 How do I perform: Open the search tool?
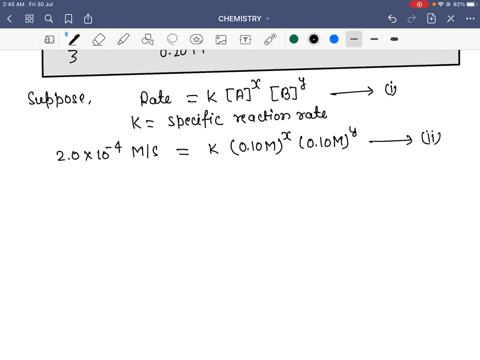49,19
